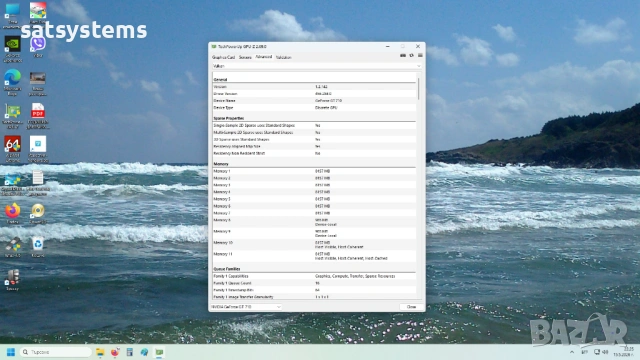Switch to the Graphics Card tab
Image resolution: width=640 pixels, height=360 pixels.
point(223,58)
